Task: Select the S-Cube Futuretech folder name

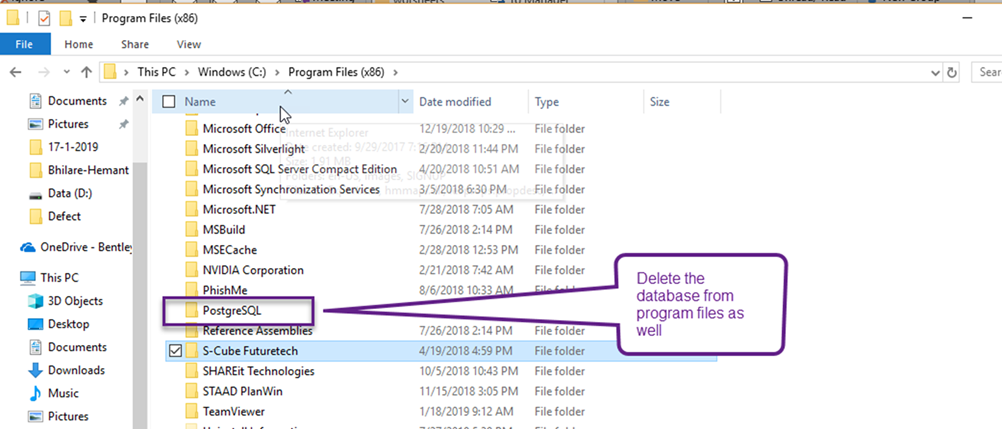Action: click(x=250, y=351)
